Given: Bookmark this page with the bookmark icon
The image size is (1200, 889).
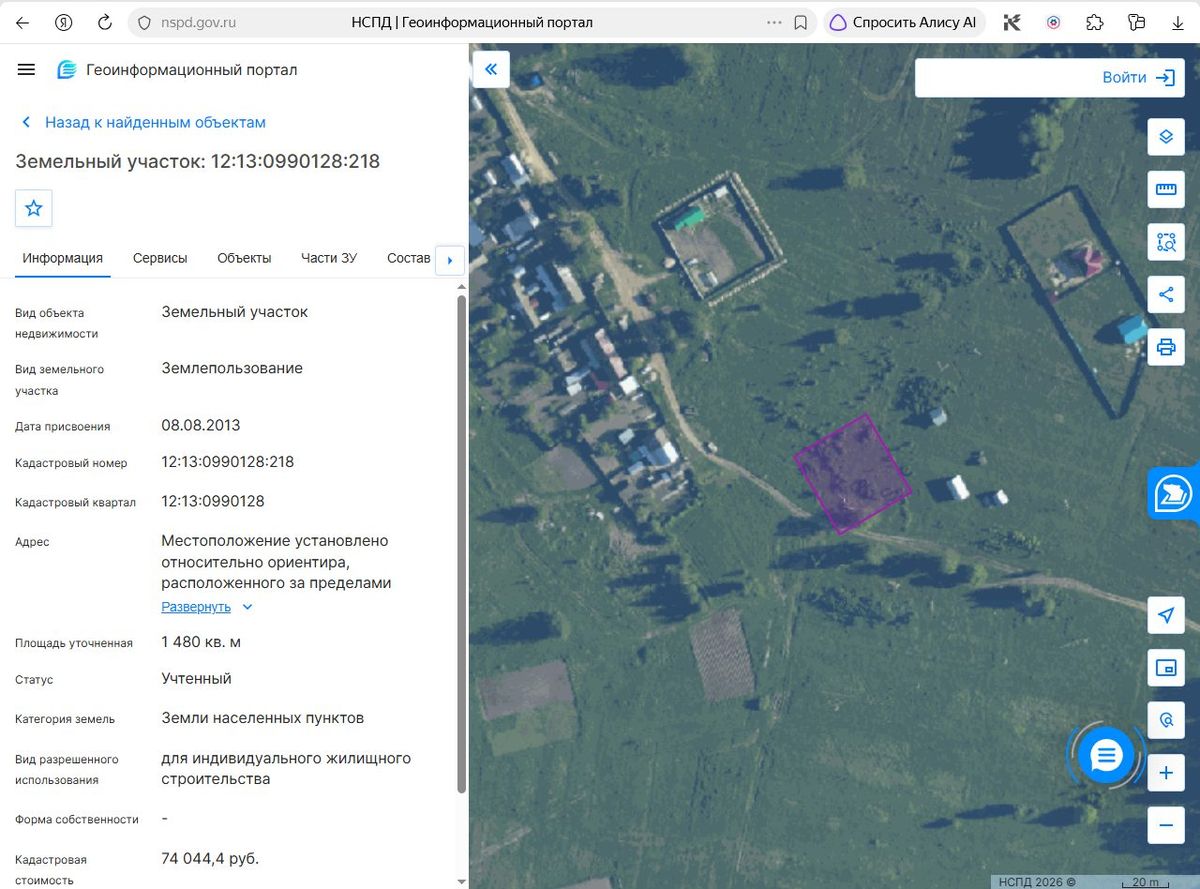Looking at the screenshot, I should point(800,22).
